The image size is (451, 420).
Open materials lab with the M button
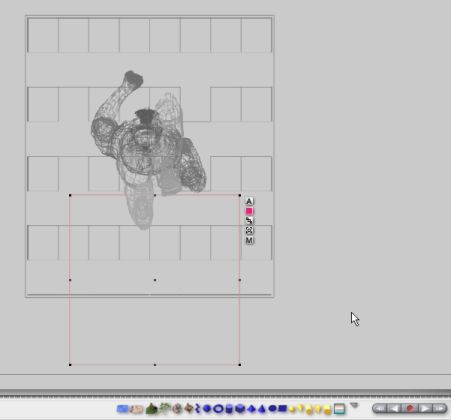coord(249,240)
